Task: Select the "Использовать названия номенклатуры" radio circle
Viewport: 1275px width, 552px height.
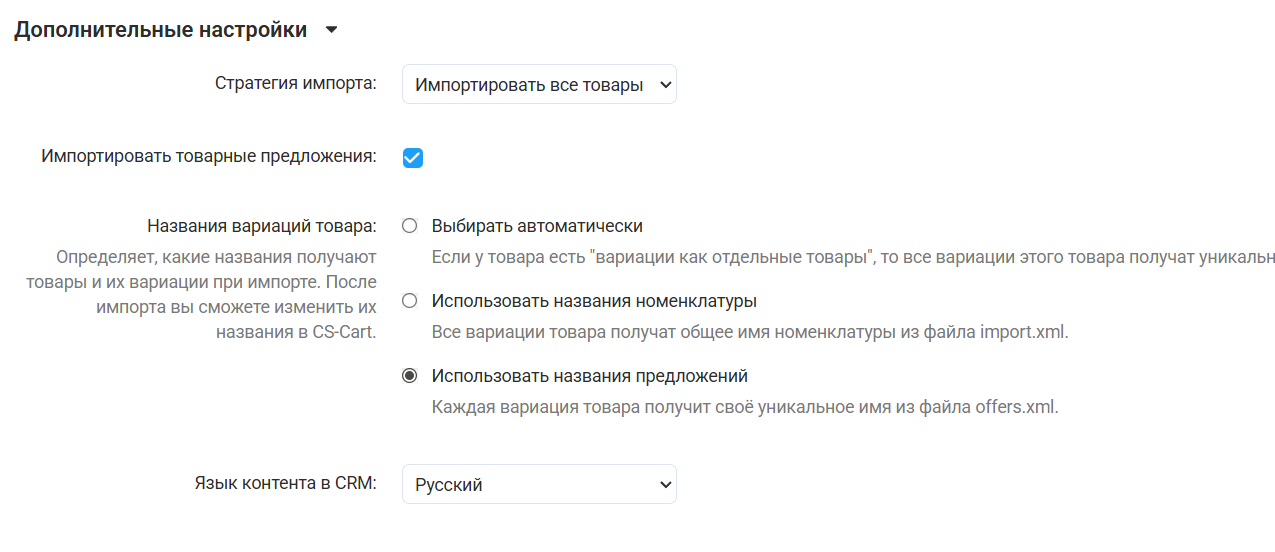Action: [x=409, y=301]
